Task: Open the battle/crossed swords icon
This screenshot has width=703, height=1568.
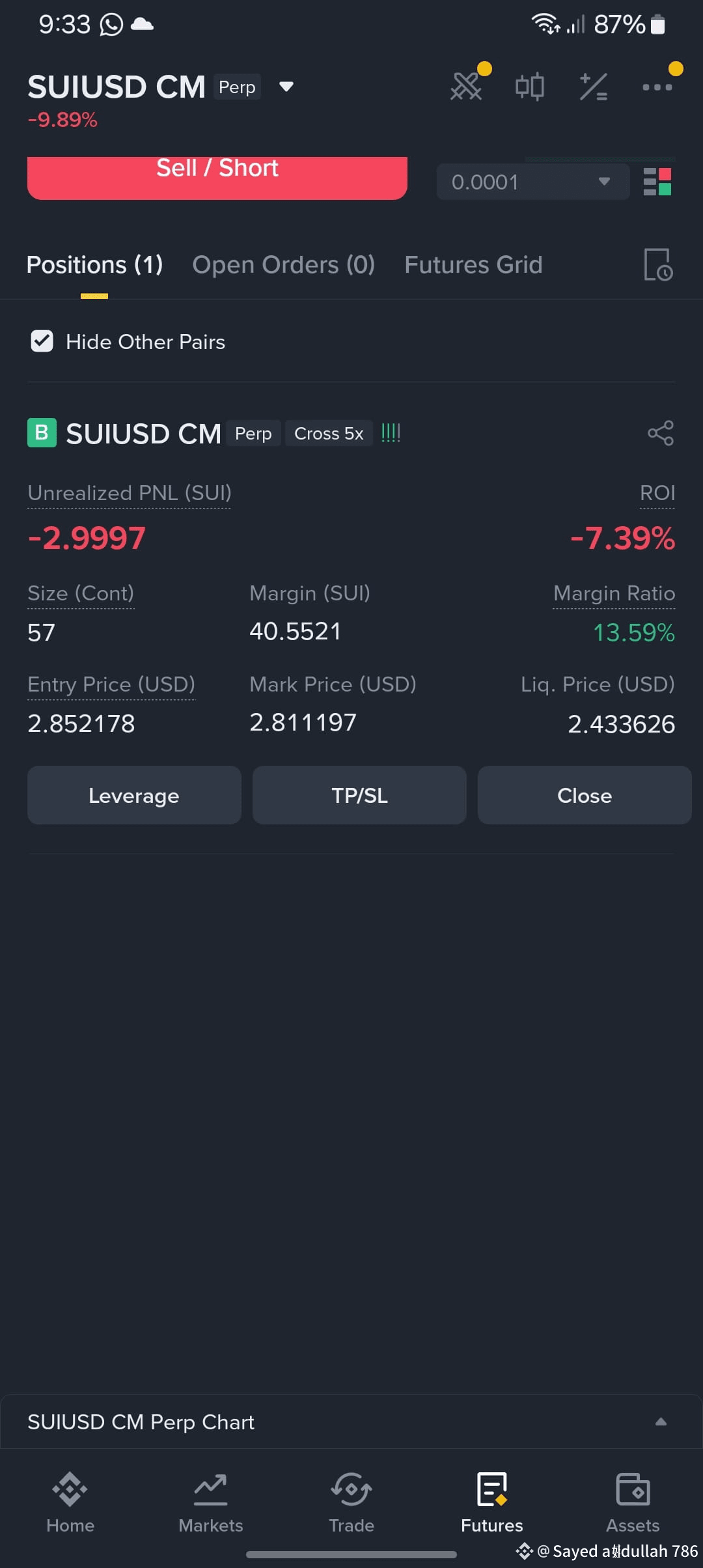Action: [467, 86]
